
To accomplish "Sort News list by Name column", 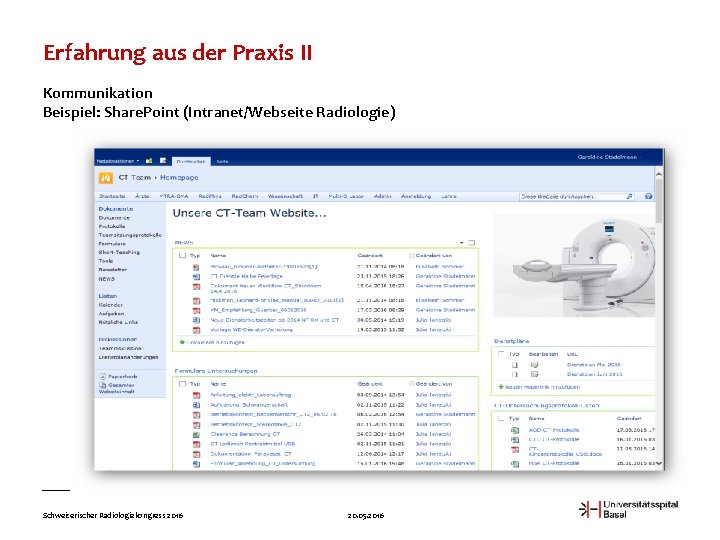I will [x=218, y=255].
